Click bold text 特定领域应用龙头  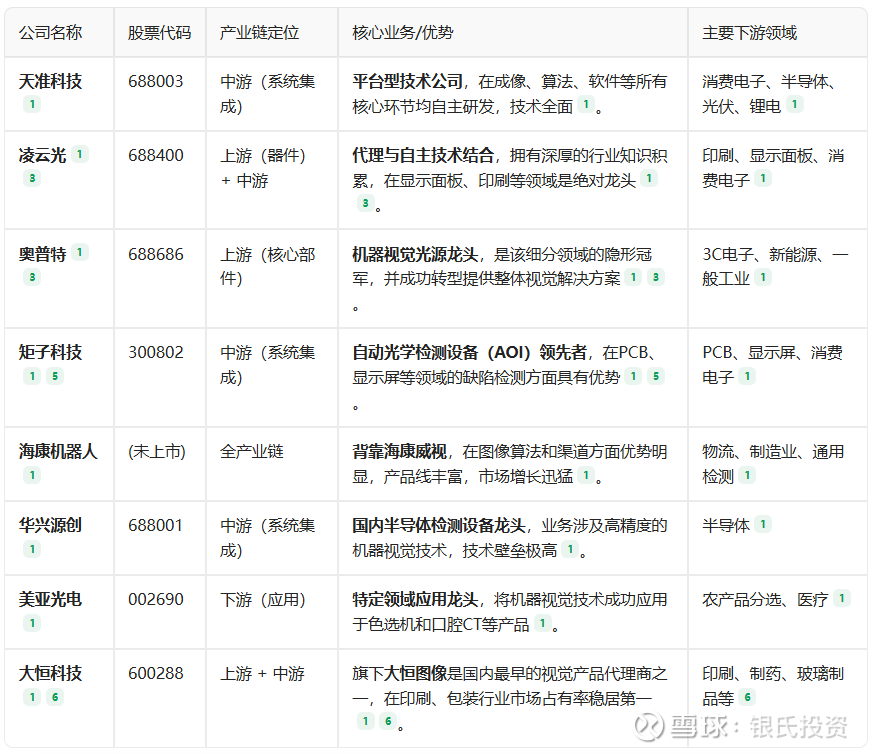tap(415, 599)
